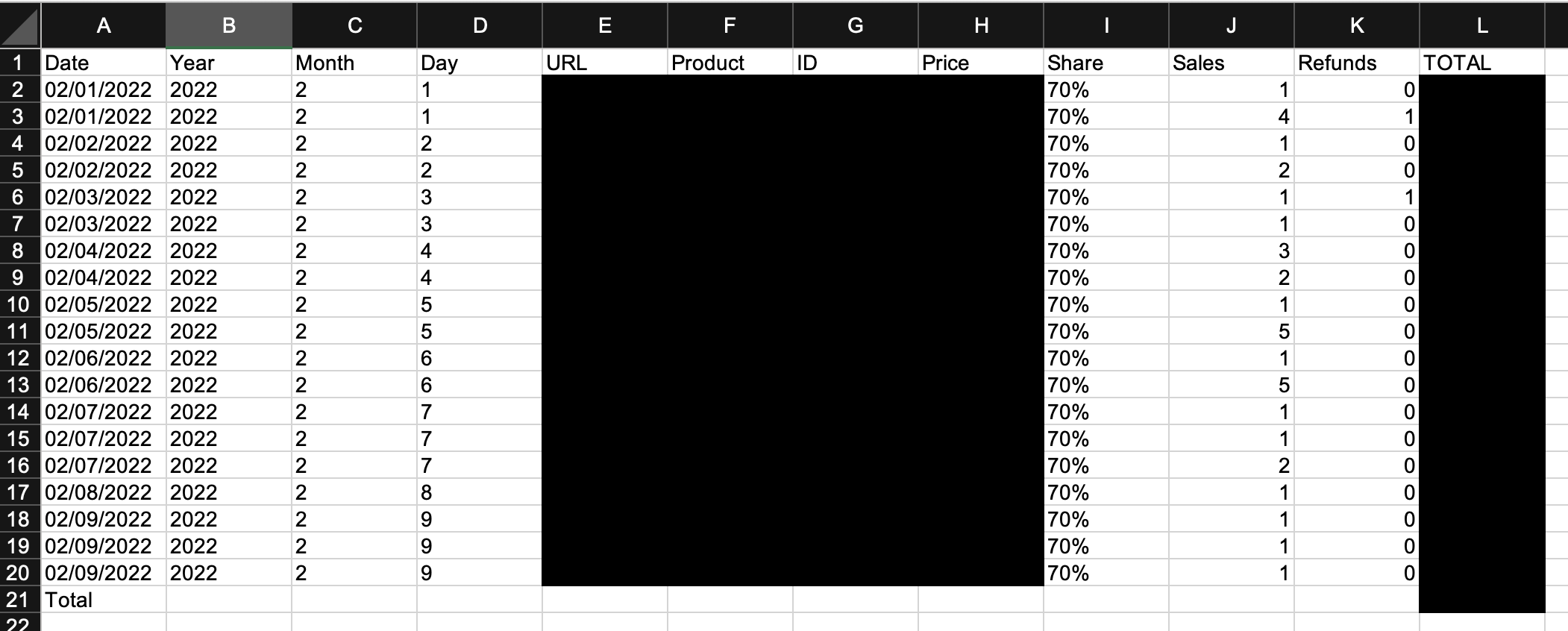Click the Refunds header cell
Screen dimensions: 1568x631
click(1357, 63)
